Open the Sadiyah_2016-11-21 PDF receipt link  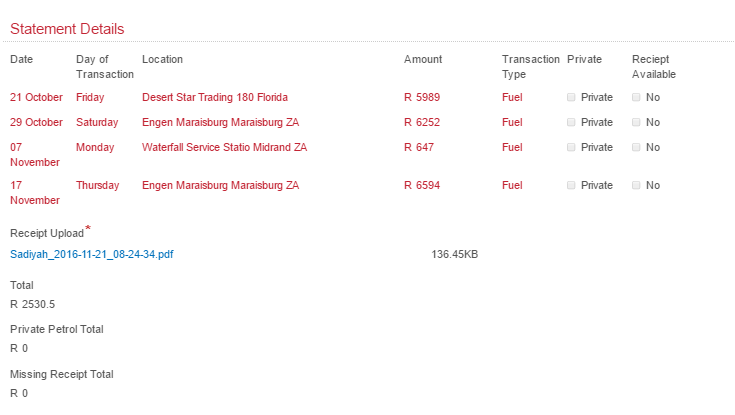click(92, 254)
